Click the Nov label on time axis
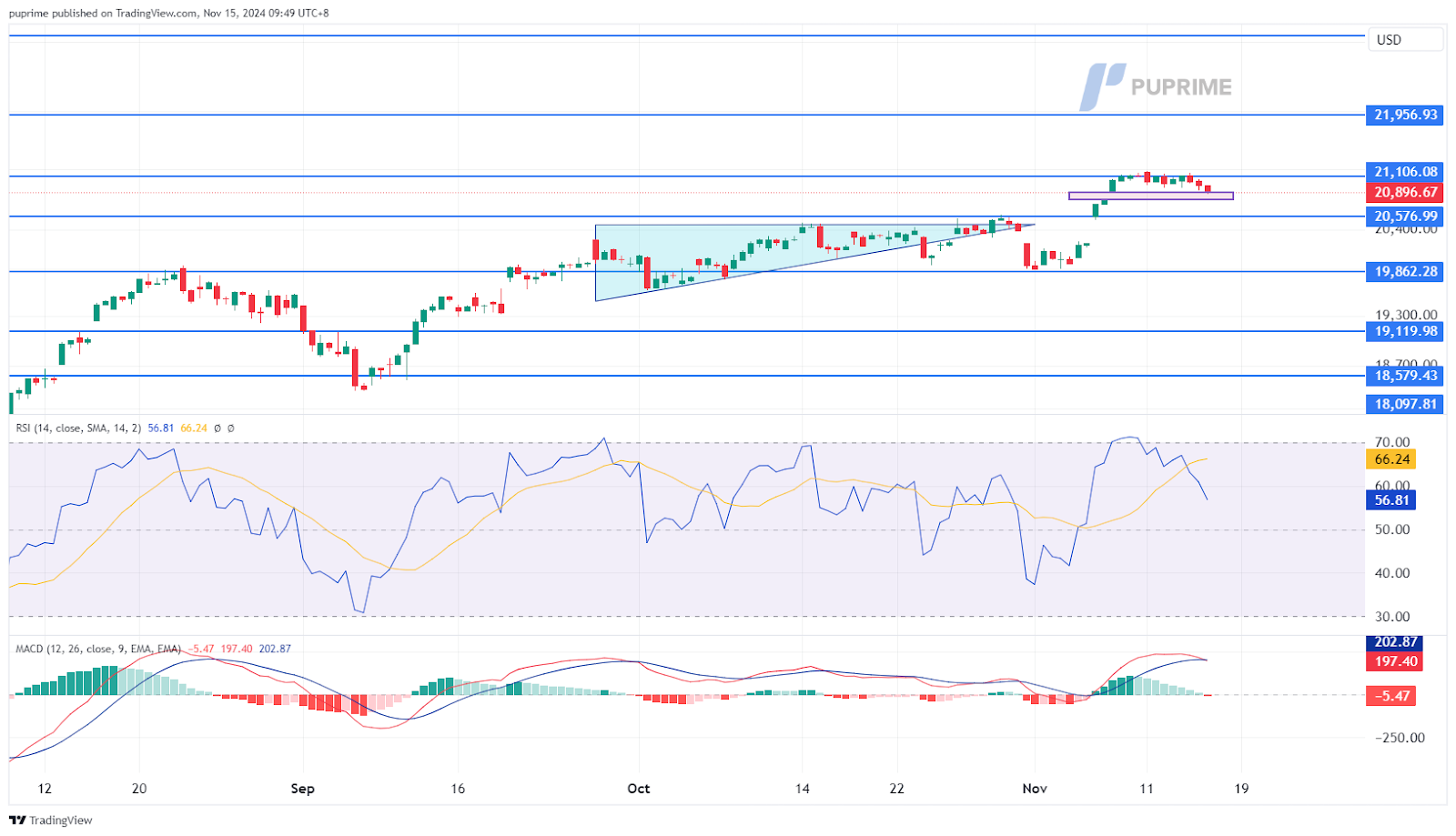 pos(1035,789)
